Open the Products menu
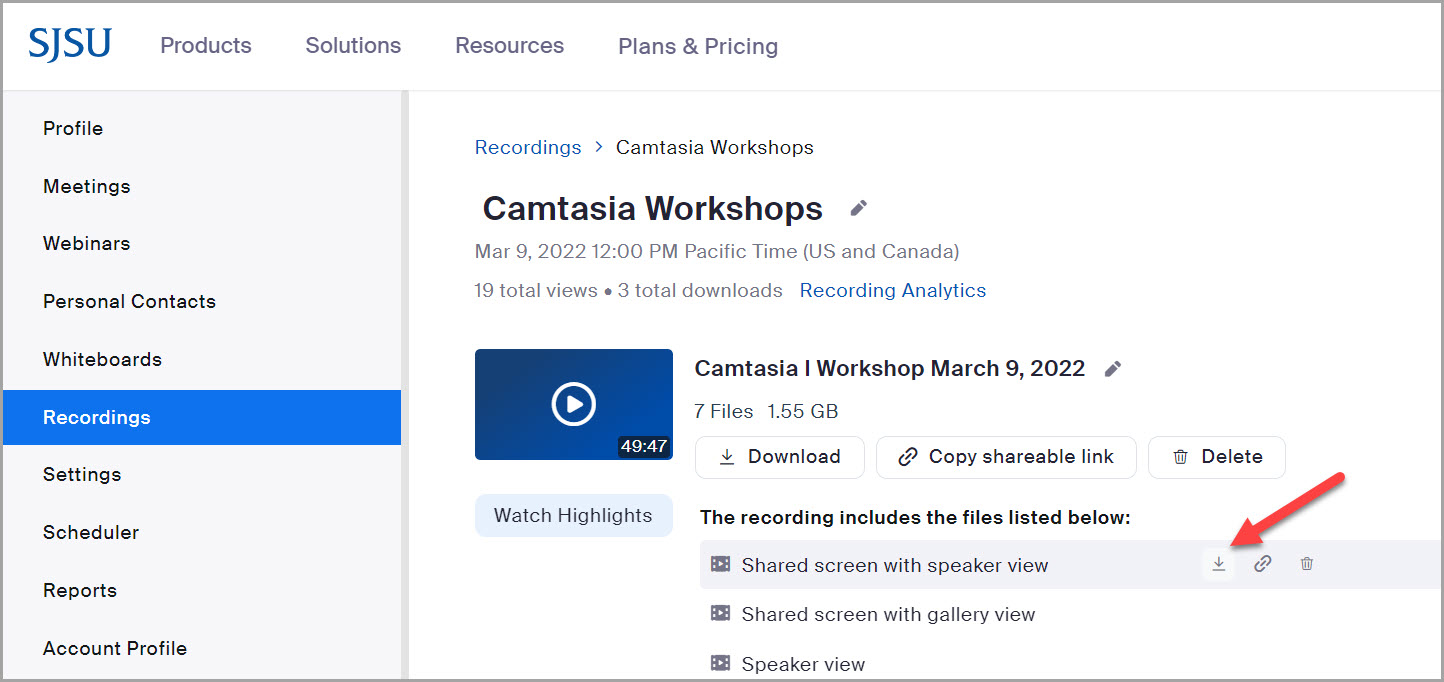 [206, 46]
